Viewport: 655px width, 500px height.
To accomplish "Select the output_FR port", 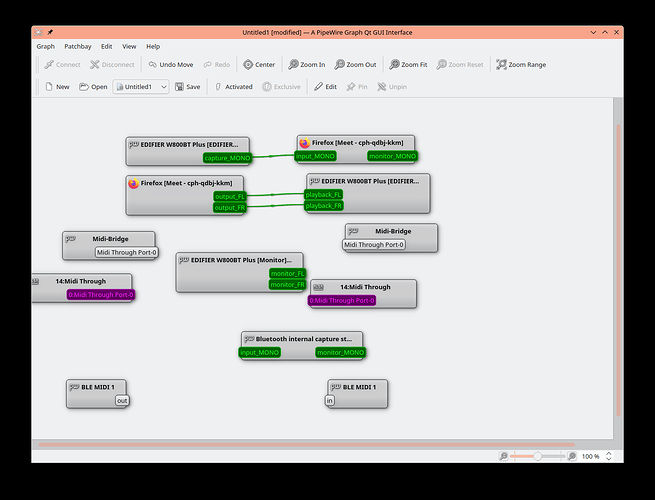I will click(230, 208).
